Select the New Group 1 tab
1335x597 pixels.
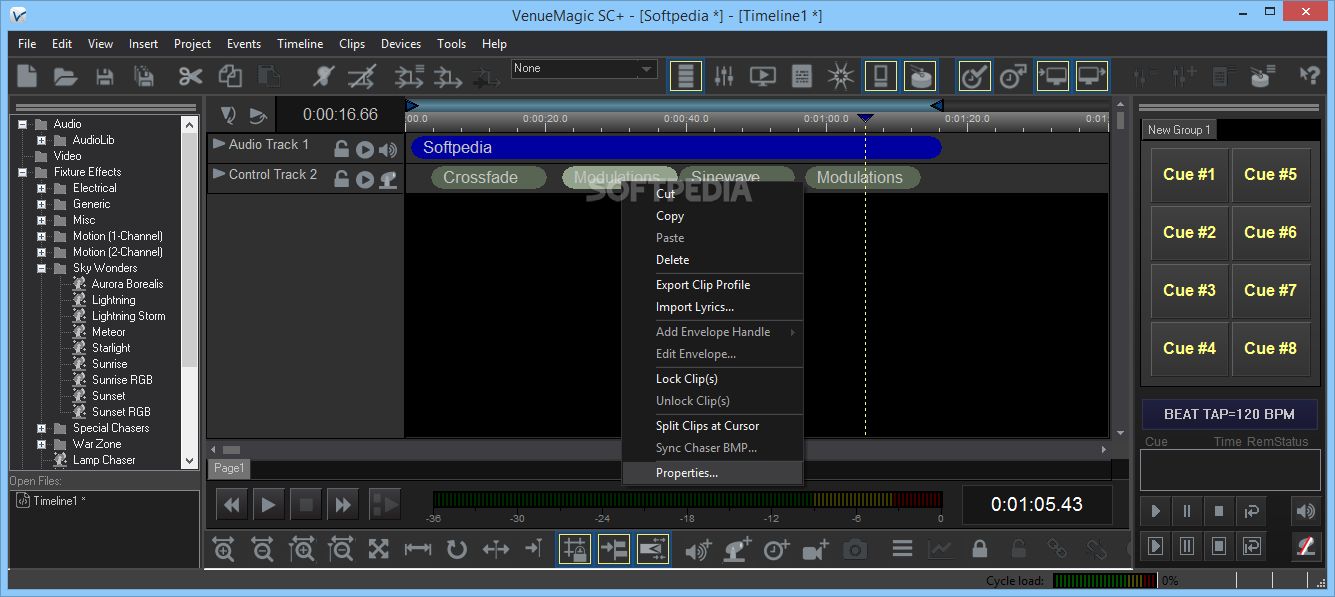tap(1179, 130)
